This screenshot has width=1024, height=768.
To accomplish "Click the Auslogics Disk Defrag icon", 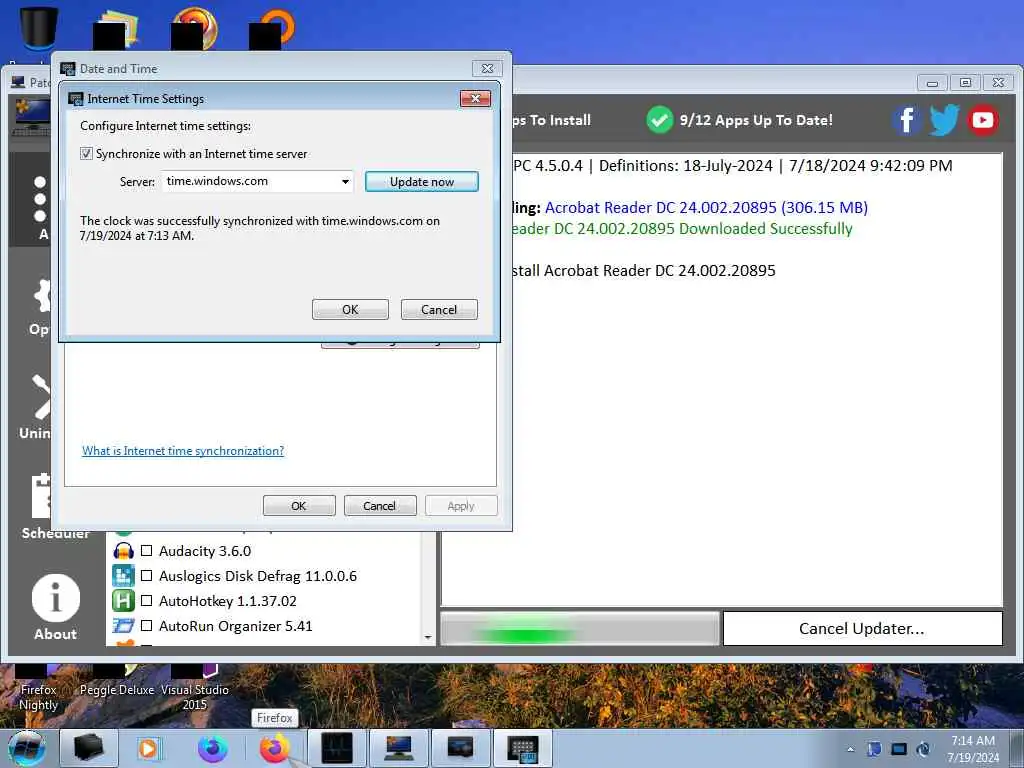I will pos(123,575).
